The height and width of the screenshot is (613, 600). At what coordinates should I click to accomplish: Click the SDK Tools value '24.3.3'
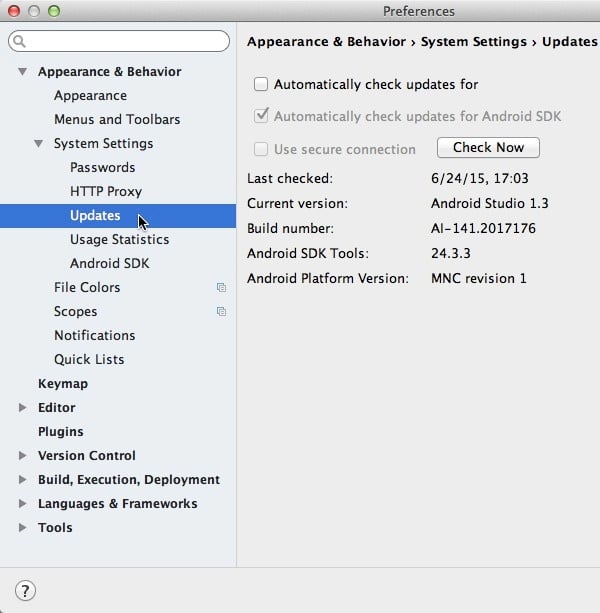click(x=451, y=253)
